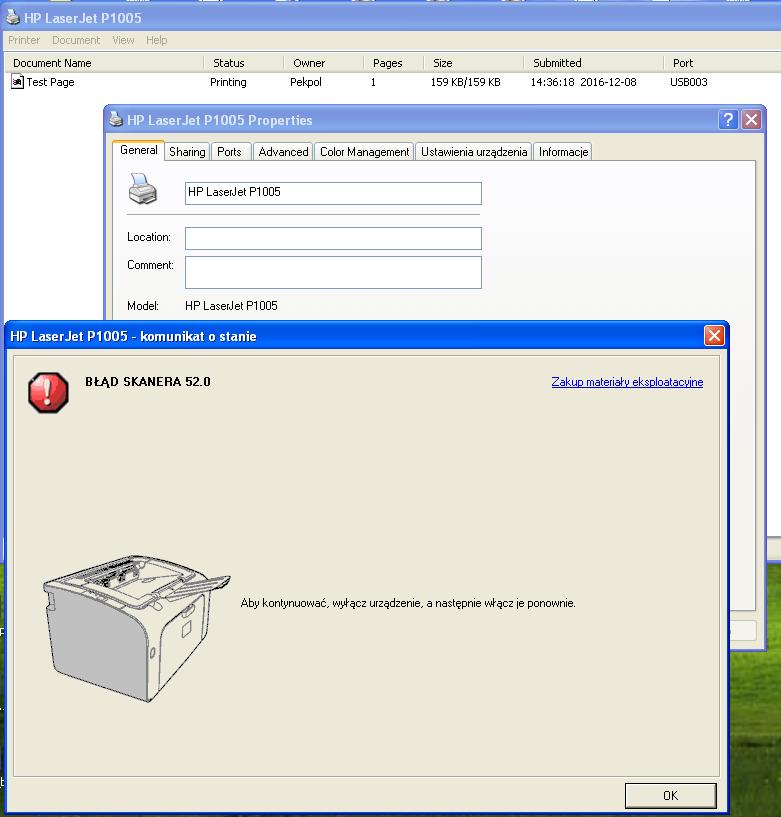
Task: Click the 159 KB/159 KB size cell
Action: click(x=465, y=82)
